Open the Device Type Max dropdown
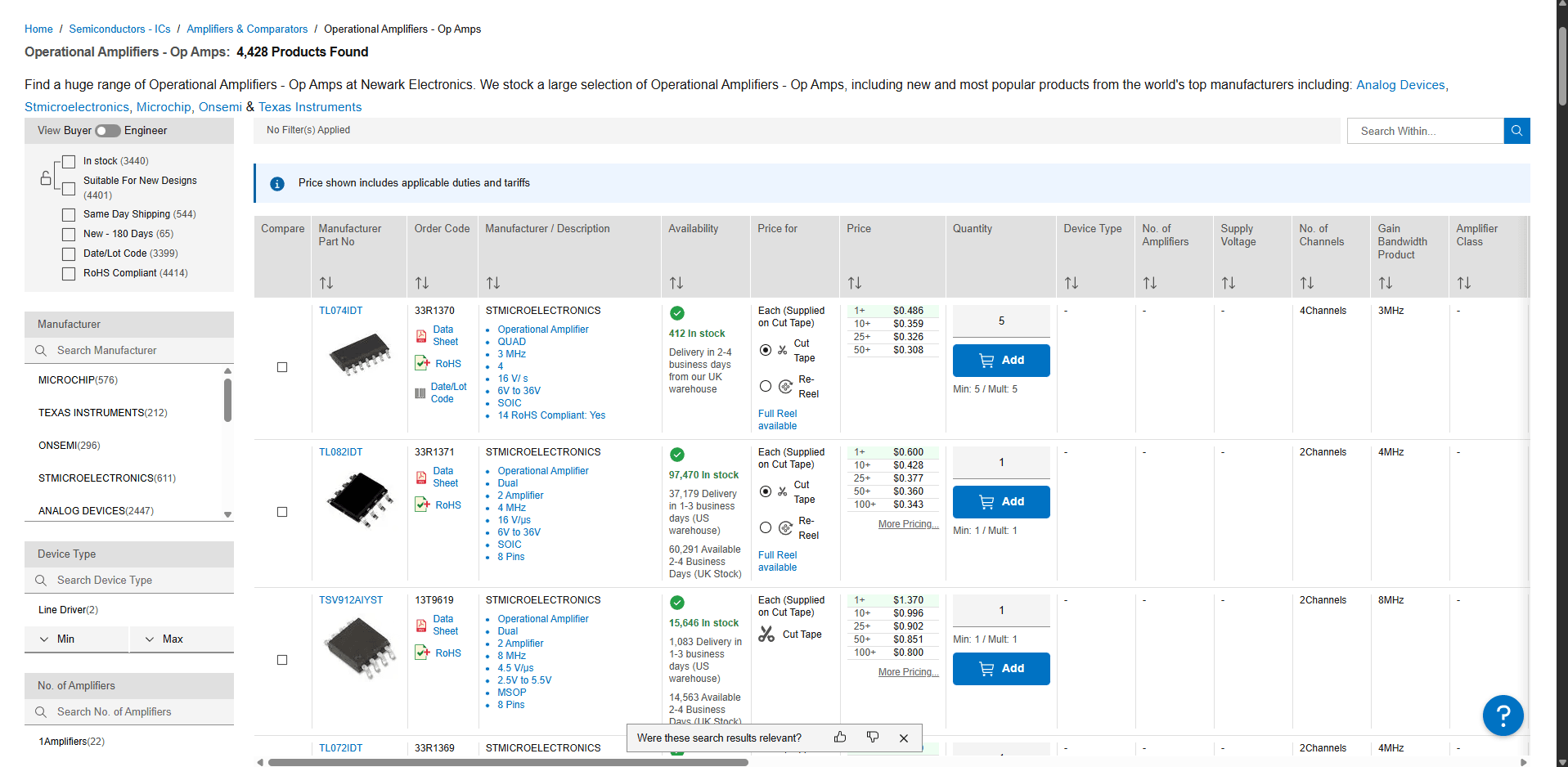This screenshot has width=1568, height=767. pyautogui.click(x=181, y=639)
